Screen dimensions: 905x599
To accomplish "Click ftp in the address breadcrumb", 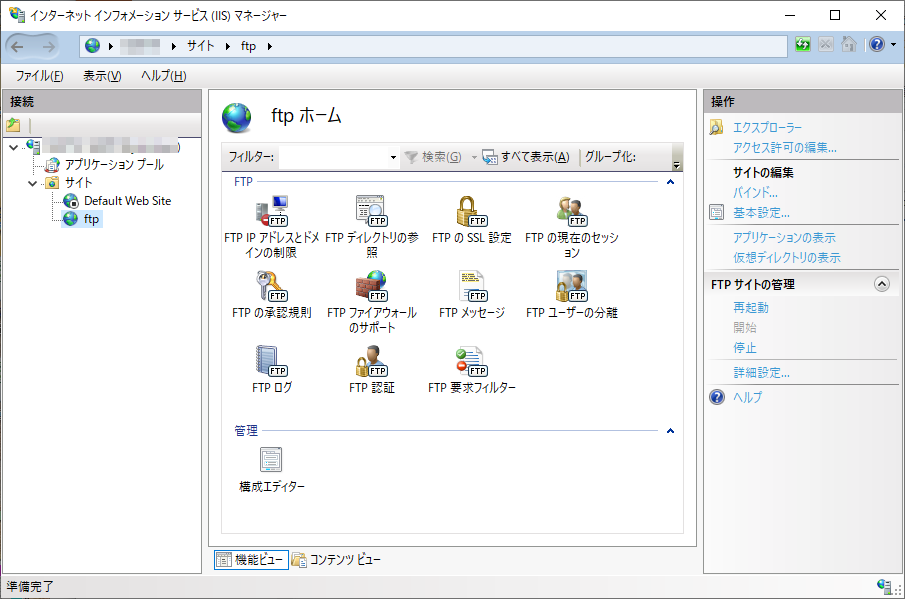I will [x=248, y=46].
